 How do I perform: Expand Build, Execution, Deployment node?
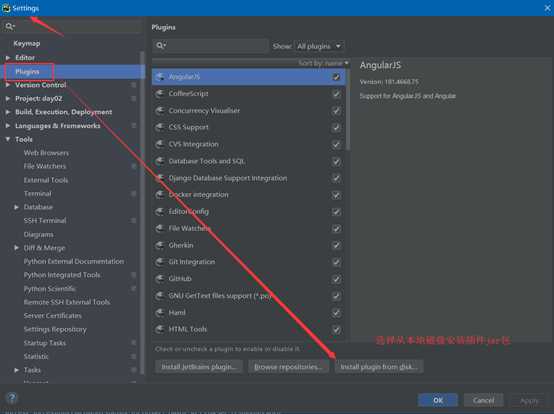tap(8, 112)
